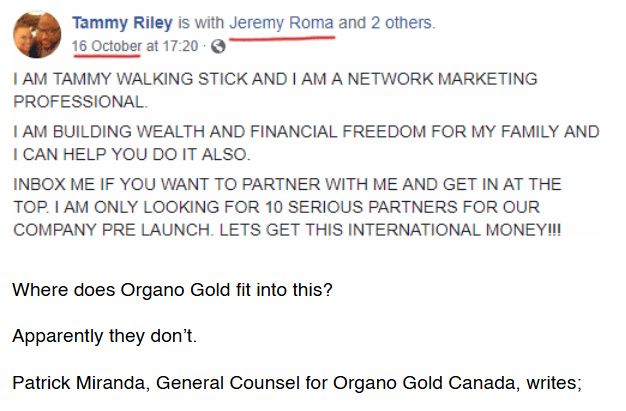Click the globe public-audience icon
Screen dimensions: 626x411
pyautogui.click(x=218, y=46)
